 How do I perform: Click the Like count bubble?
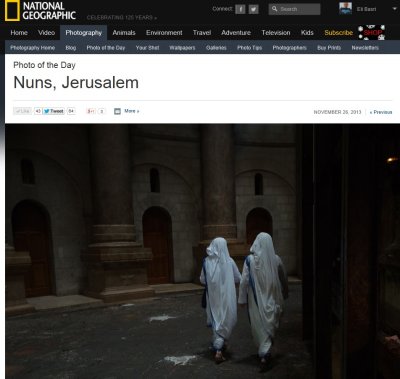38,111
